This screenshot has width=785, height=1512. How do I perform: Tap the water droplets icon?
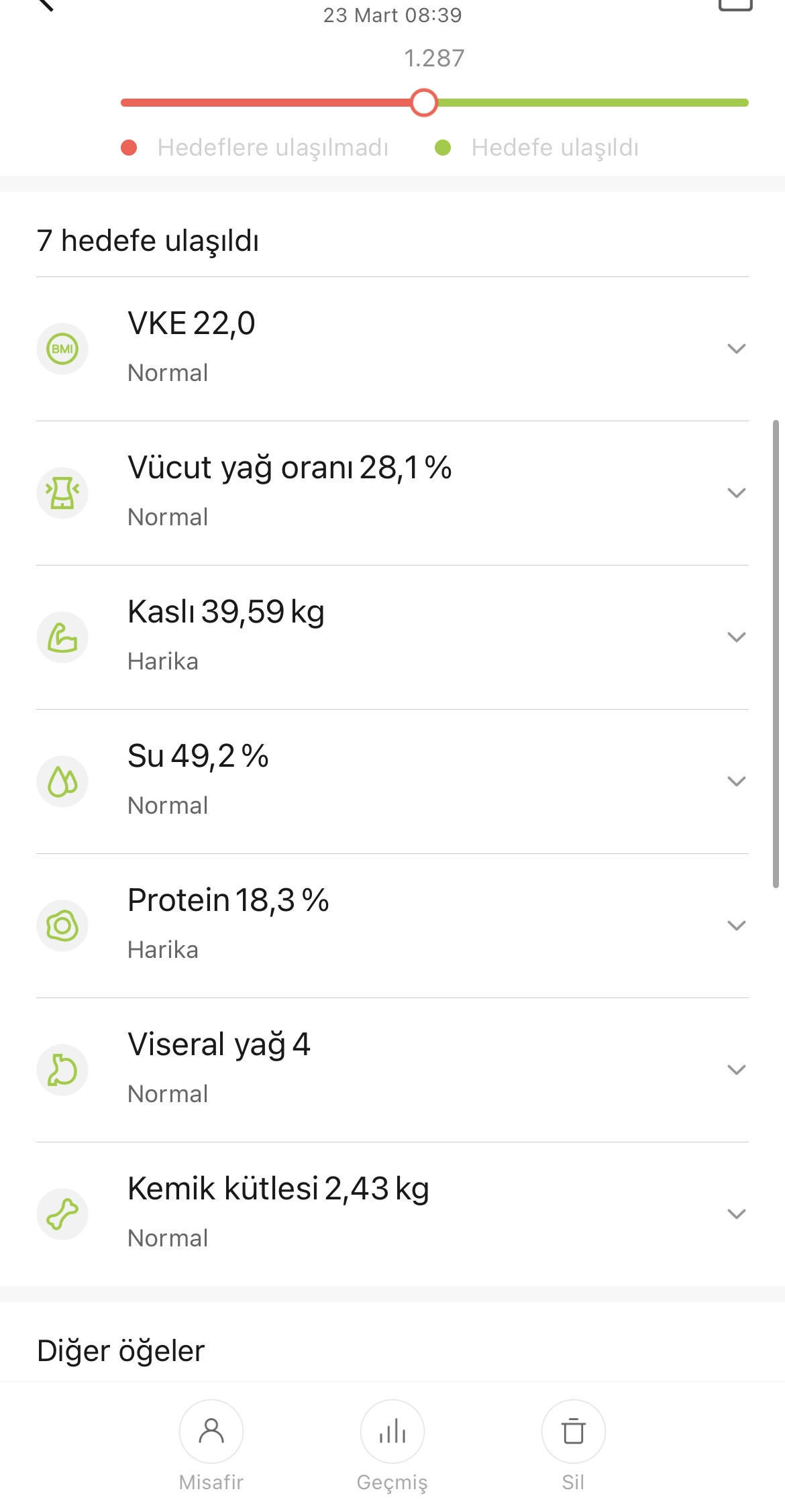(x=62, y=781)
